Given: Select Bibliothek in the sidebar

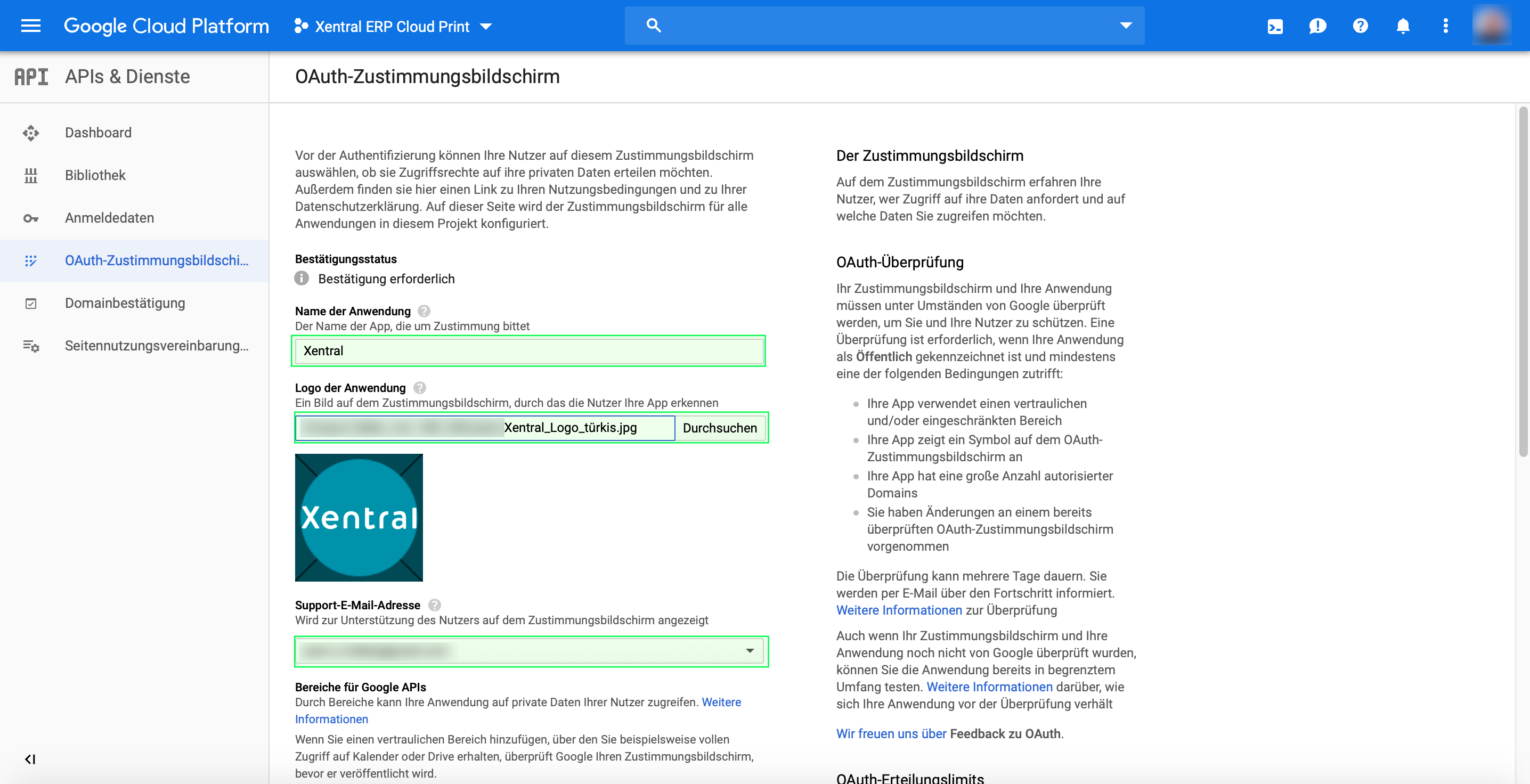Looking at the screenshot, I should [95, 175].
